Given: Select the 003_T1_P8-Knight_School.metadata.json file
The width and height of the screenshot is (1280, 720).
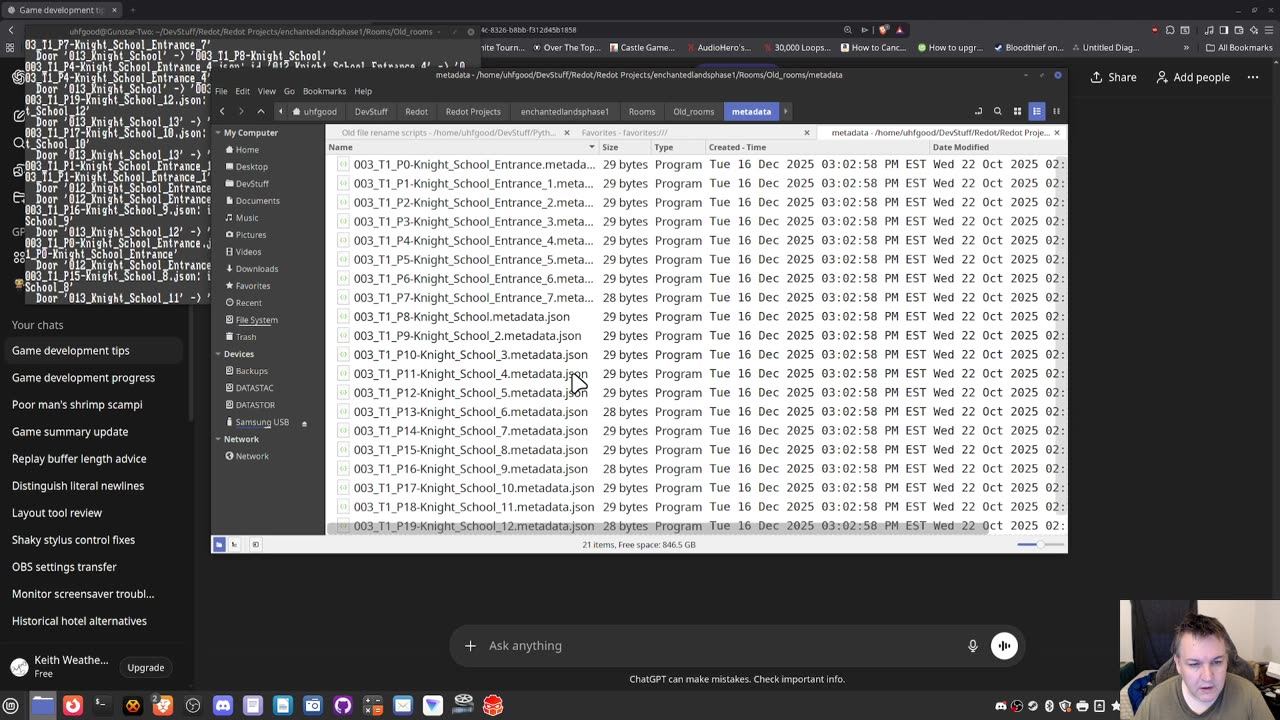Looking at the screenshot, I should coord(461,317).
